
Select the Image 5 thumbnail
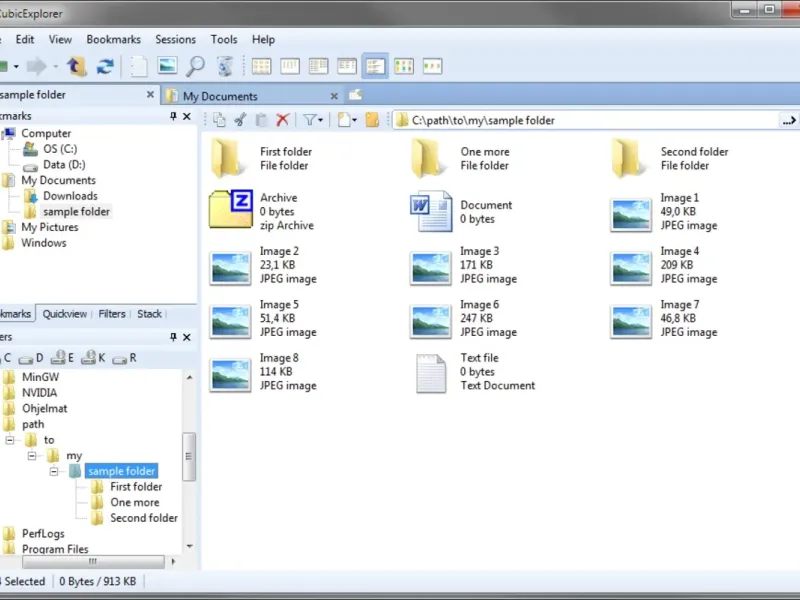230,320
